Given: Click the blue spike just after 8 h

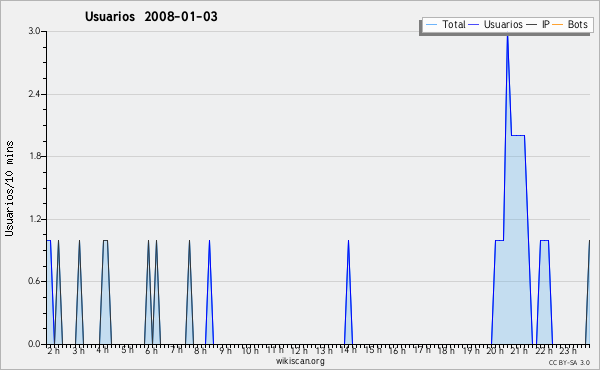Looking at the screenshot, I should pos(209,292).
